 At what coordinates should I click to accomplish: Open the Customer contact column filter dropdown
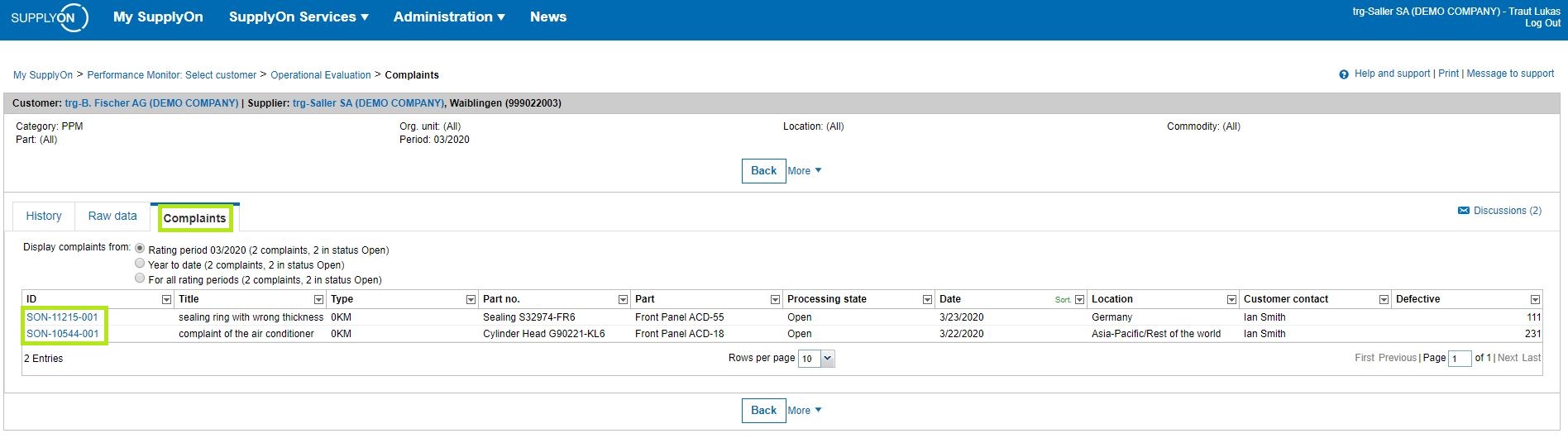(1384, 299)
